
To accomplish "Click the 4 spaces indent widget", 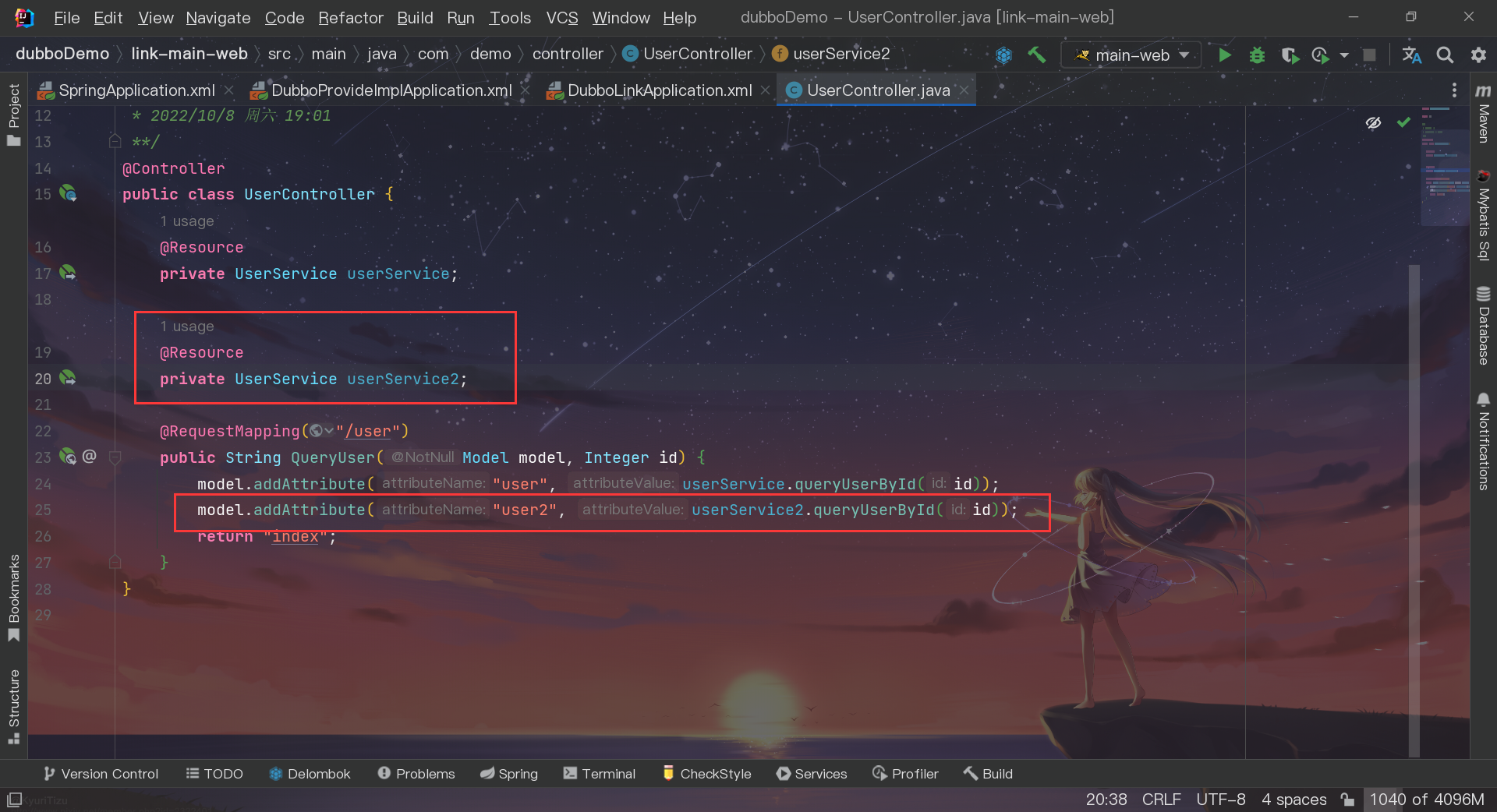I will point(1294,800).
